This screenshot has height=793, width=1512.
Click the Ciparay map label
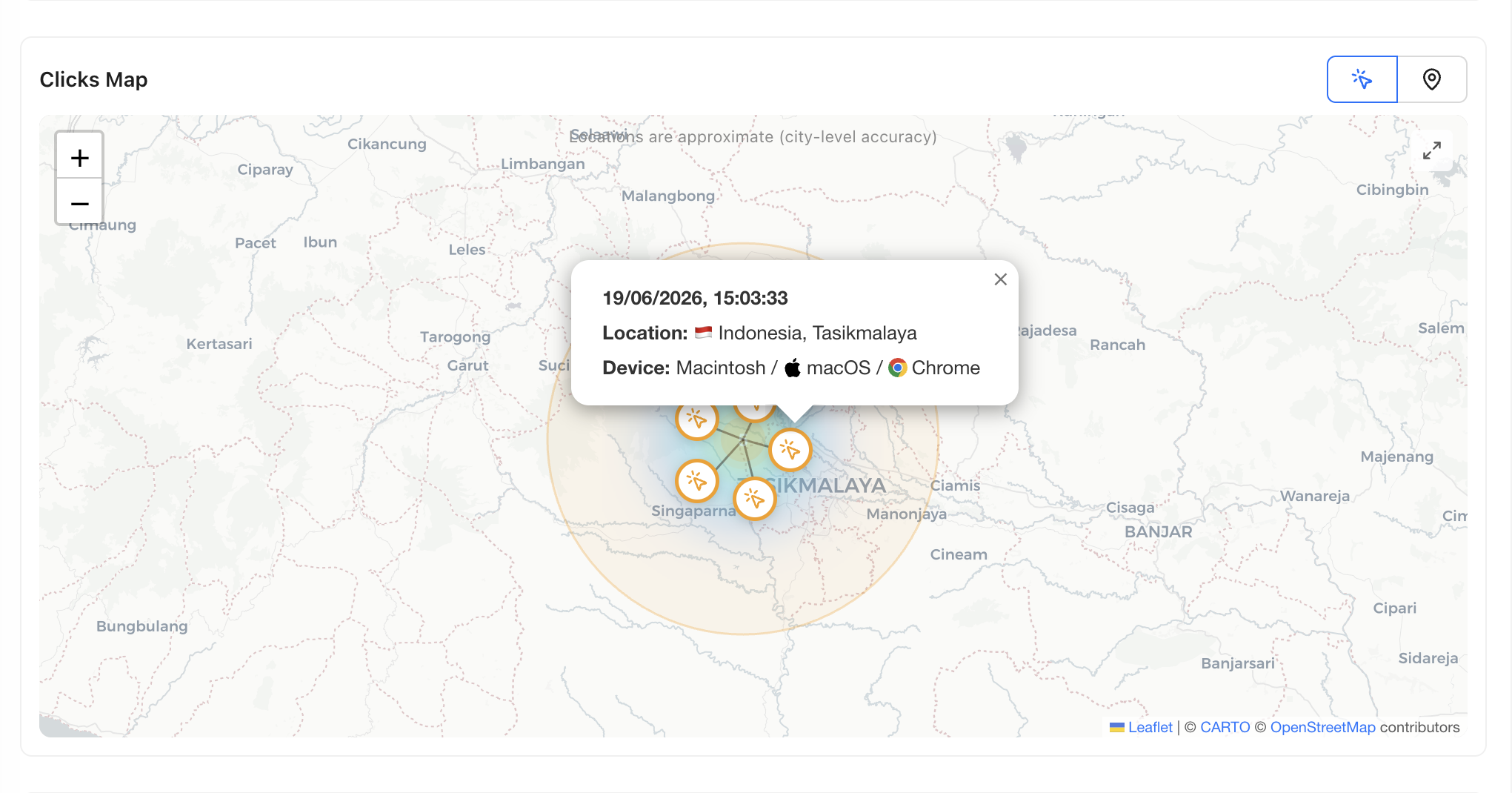(x=264, y=170)
